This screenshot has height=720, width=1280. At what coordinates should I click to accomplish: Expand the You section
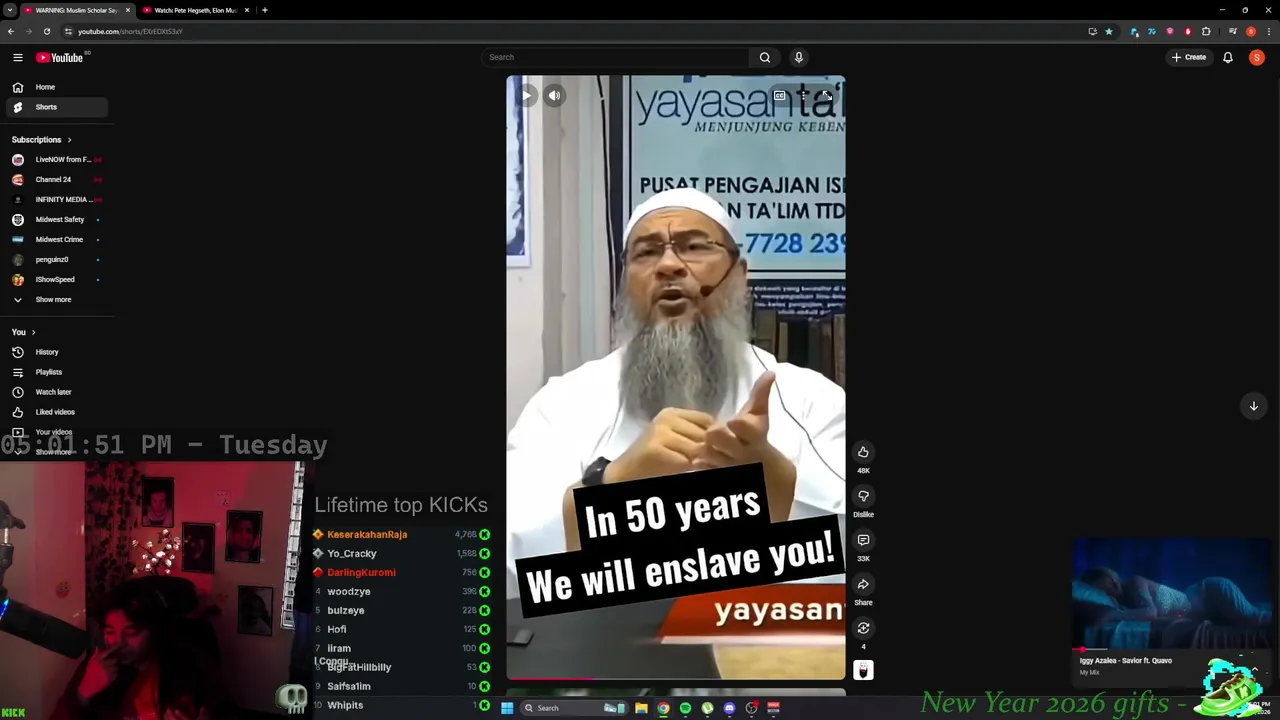(24, 332)
